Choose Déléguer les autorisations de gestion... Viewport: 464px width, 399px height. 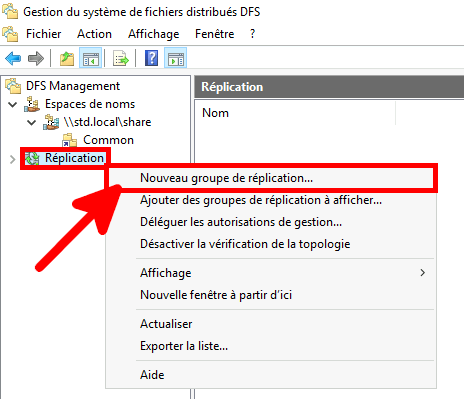[270, 222]
